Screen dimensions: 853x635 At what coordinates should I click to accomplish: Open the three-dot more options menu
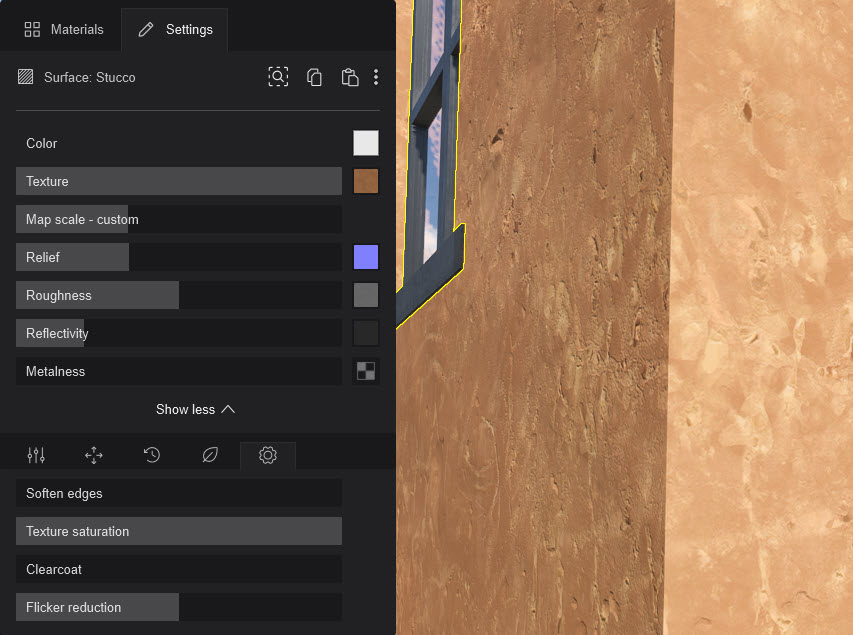click(376, 77)
